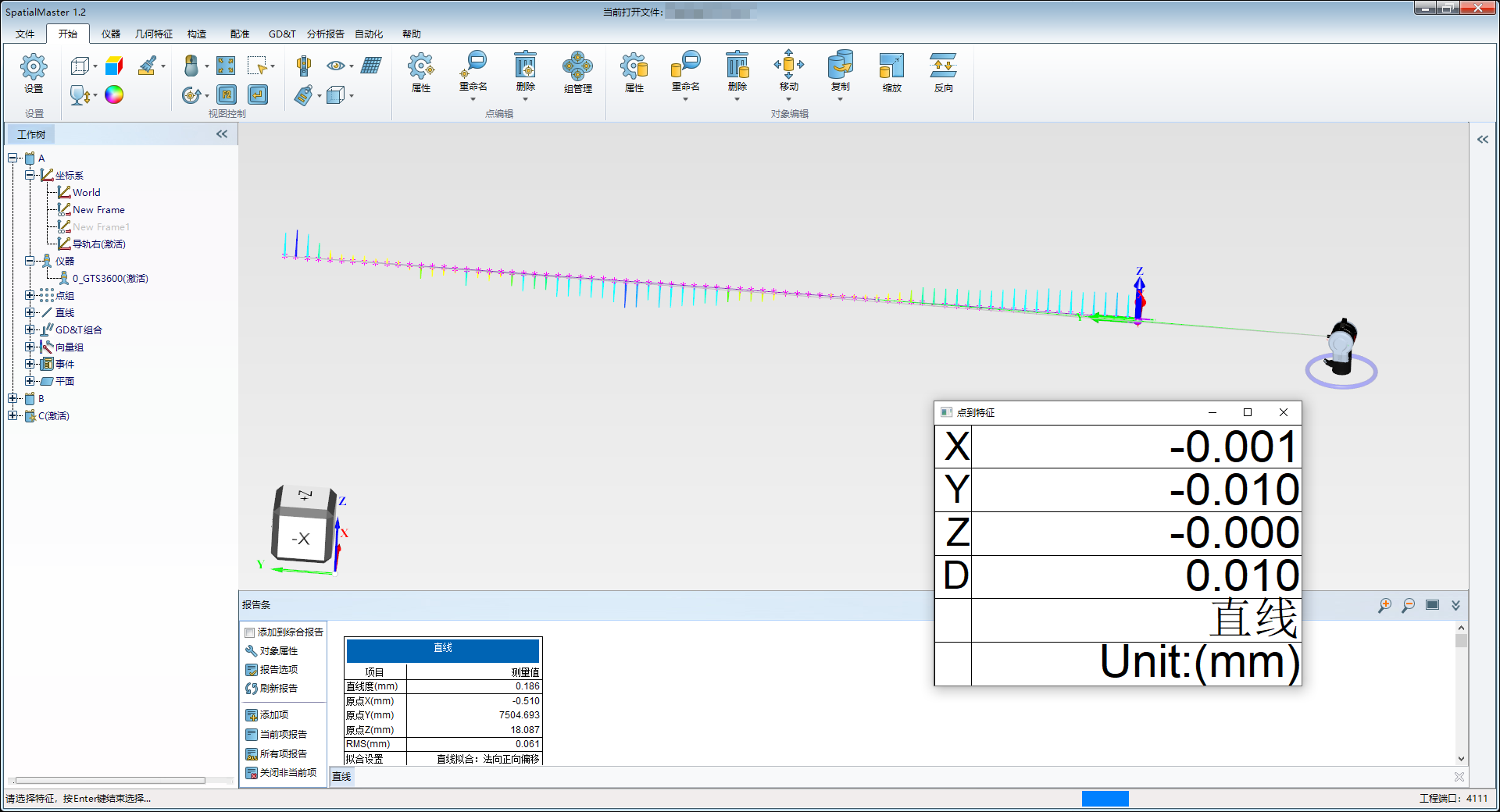Screen dimensions: 1500x812
Task: Select the New Frame coordinate system item
Action: (x=98, y=210)
